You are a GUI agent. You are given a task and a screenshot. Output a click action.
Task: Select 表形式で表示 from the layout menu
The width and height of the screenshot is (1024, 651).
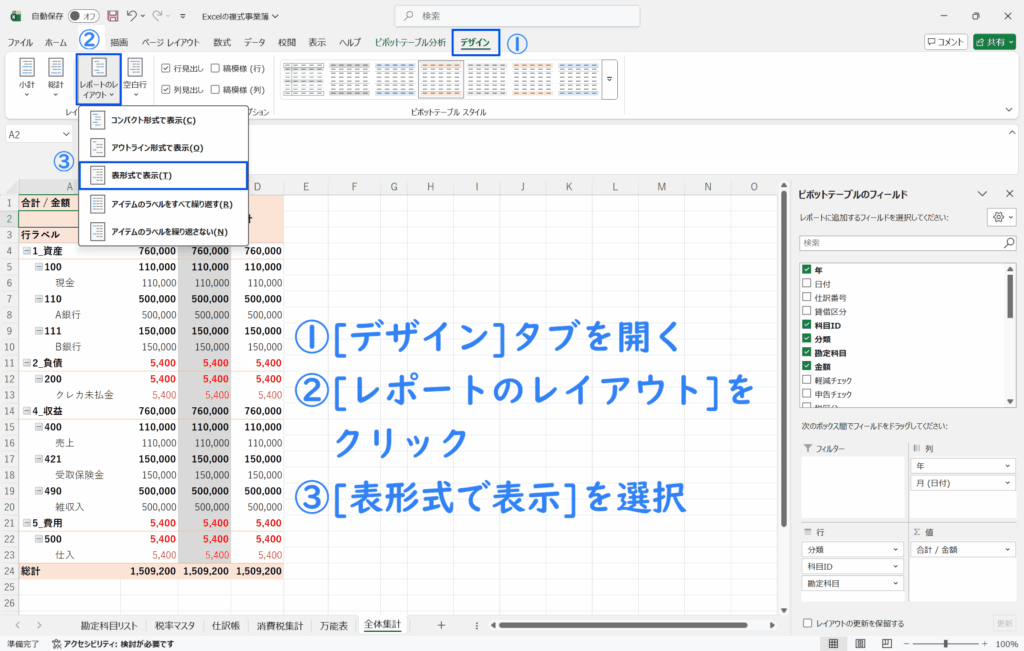pos(163,175)
